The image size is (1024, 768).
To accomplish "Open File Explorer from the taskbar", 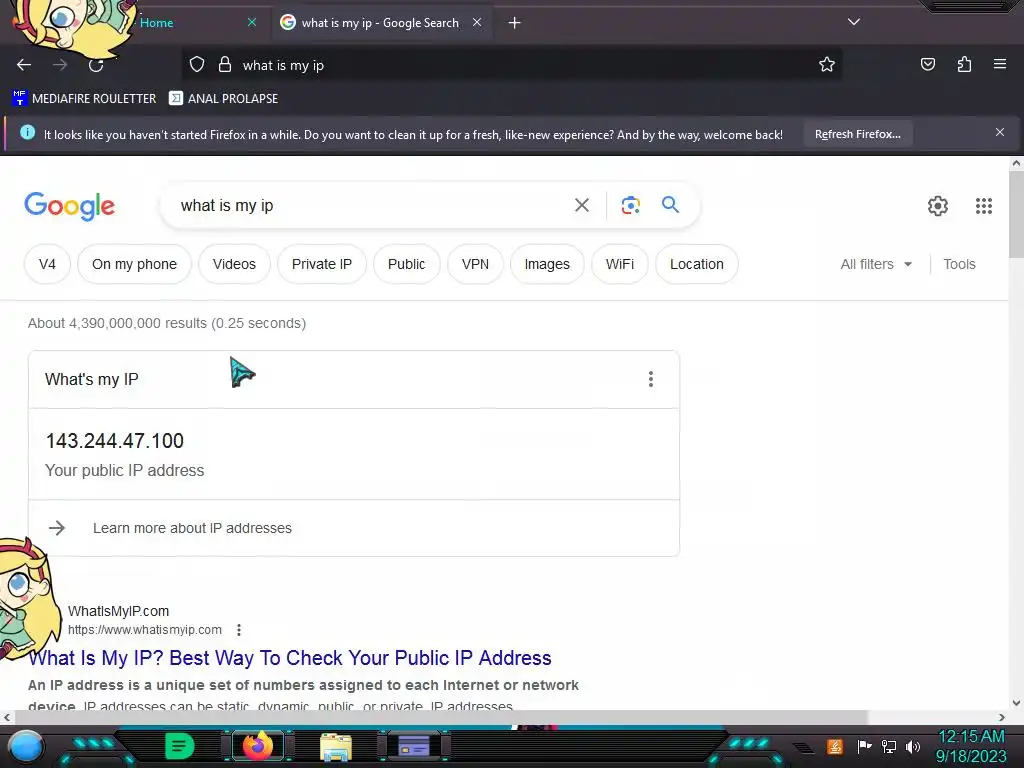I will point(336,746).
